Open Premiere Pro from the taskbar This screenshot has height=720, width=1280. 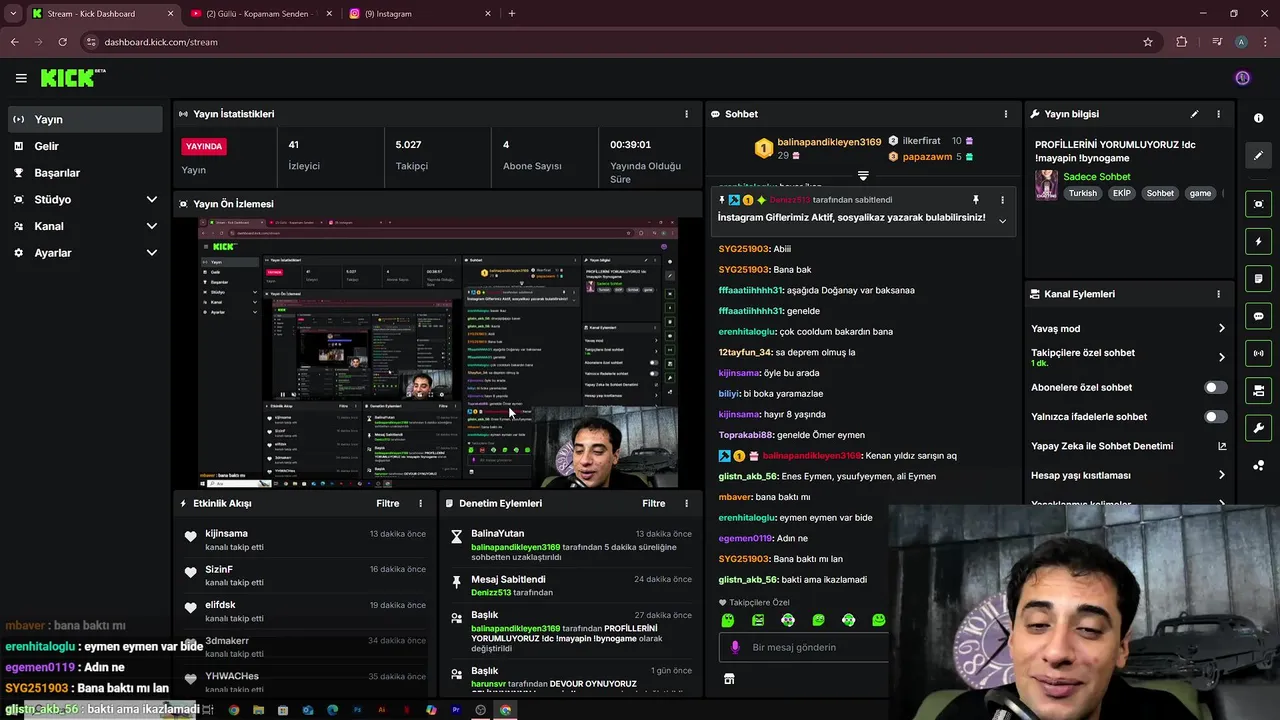pos(456,710)
